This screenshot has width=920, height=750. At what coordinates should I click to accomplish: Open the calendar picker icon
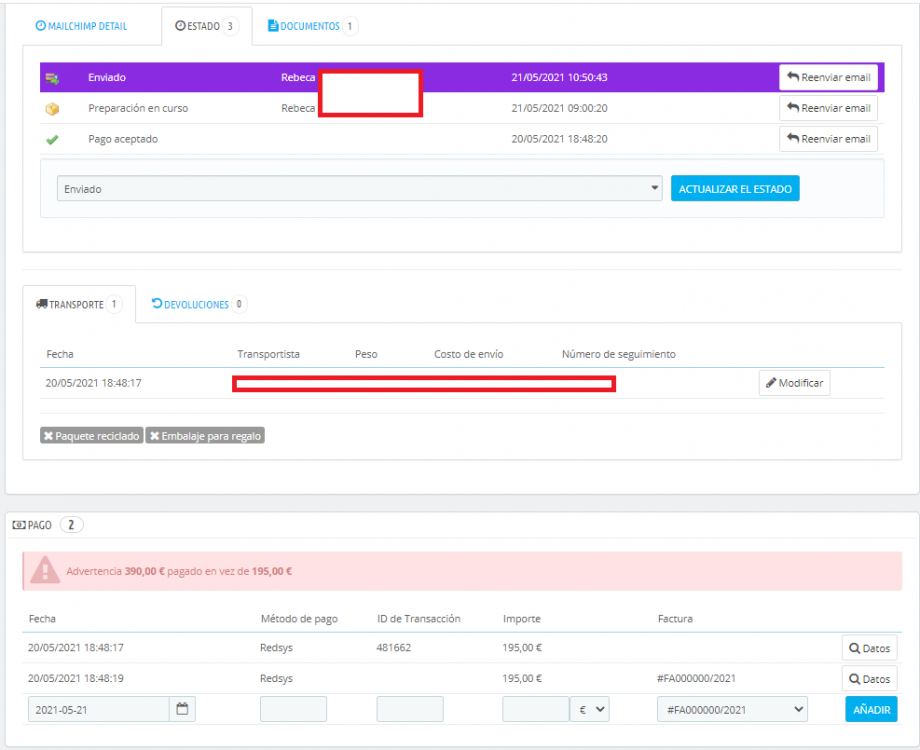182,710
